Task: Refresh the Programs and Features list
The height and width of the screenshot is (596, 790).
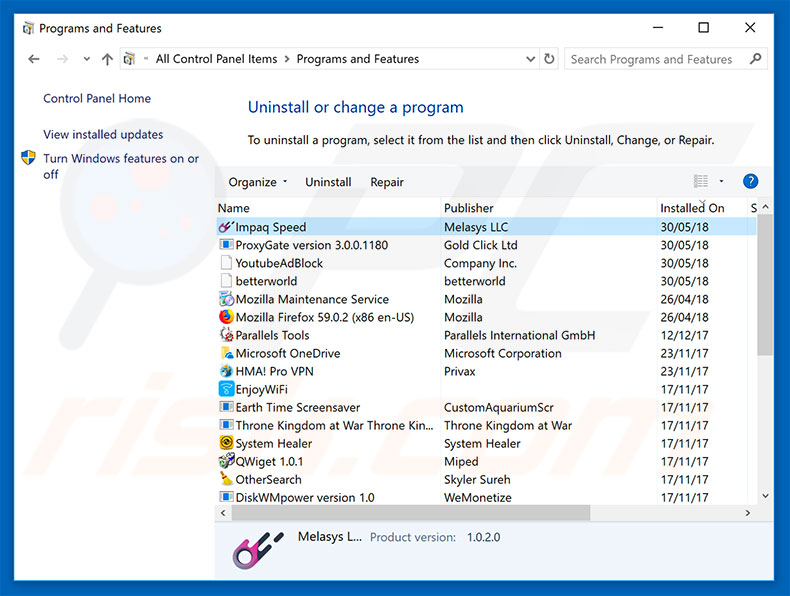Action: 549,59
